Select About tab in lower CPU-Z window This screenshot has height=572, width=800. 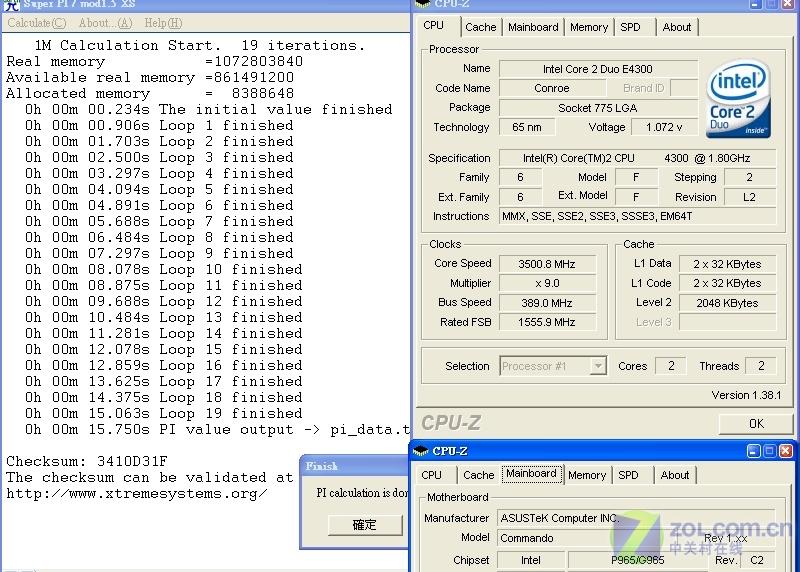click(x=674, y=475)
